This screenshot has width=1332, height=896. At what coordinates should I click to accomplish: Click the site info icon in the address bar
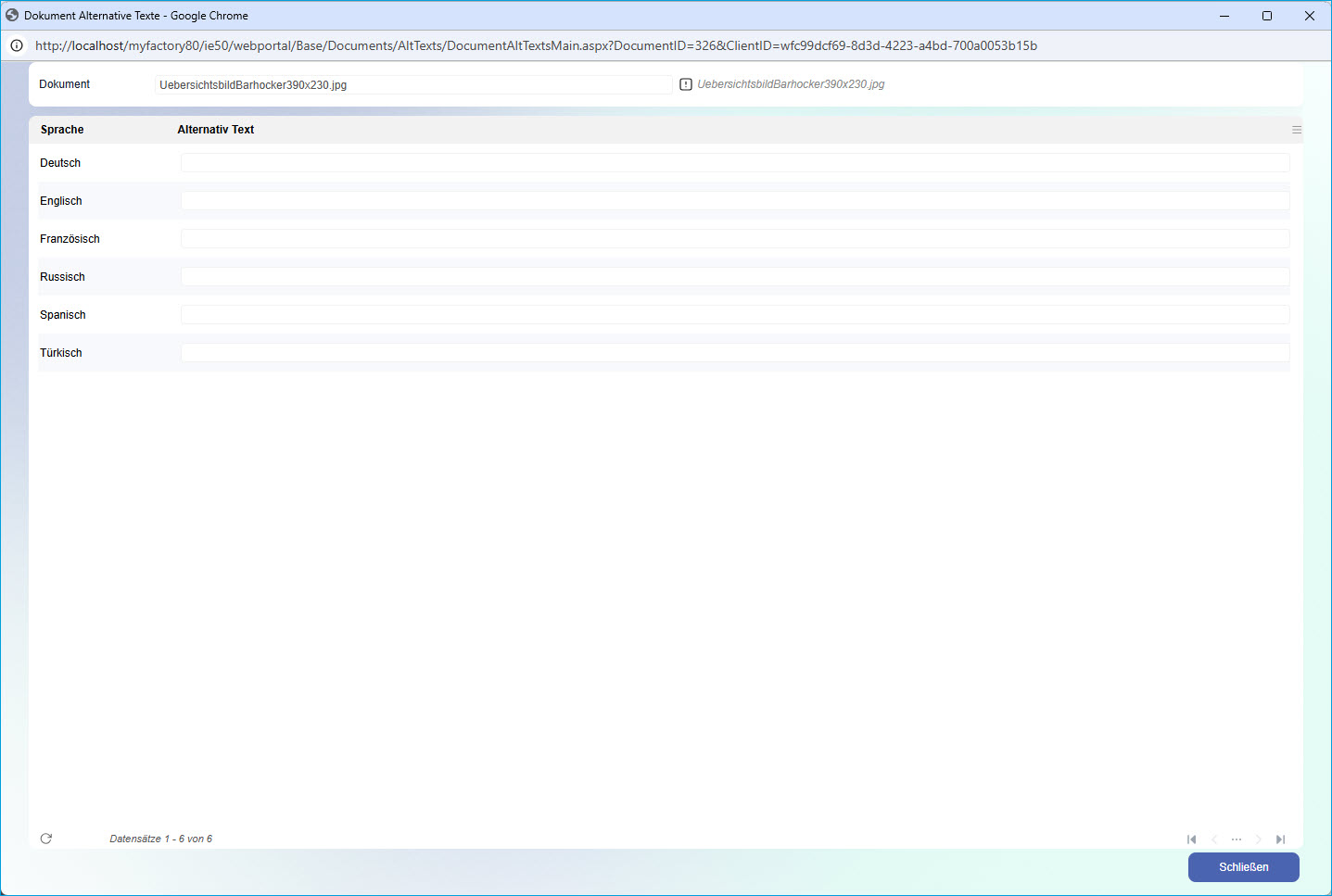[17, 45]
